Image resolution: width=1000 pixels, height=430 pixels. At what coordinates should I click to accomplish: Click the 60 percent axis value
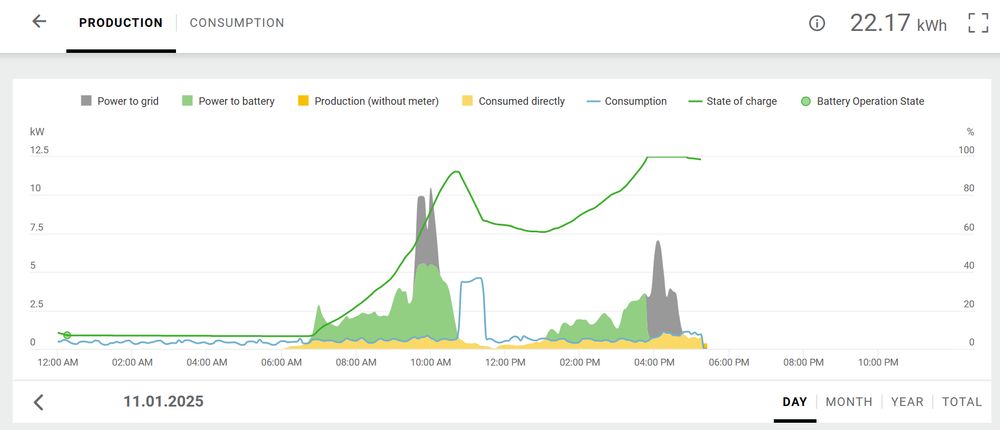click(x=969, y=228)
